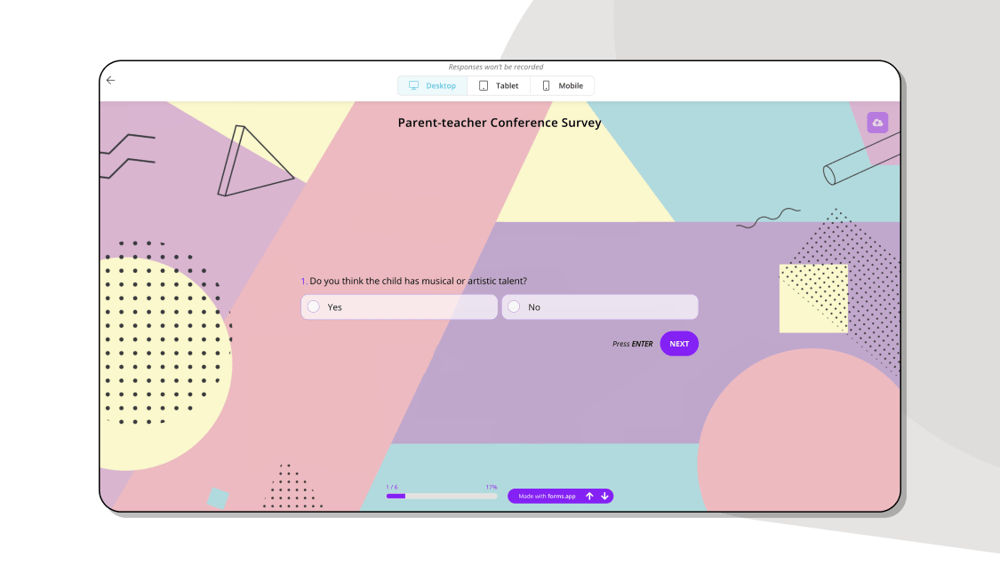Screen dimensions: 1000x573
Task: Click the musical or artistic talent question text
Action: pos(418,281)
